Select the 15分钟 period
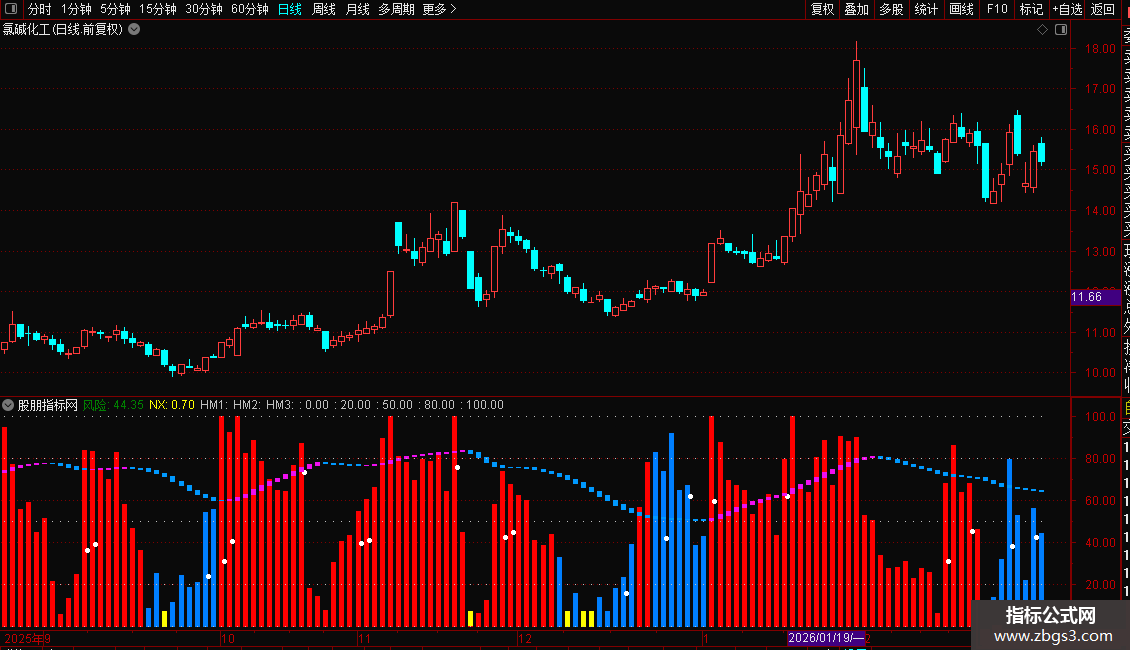This screenshot has height=650, width=1130. 158,9
